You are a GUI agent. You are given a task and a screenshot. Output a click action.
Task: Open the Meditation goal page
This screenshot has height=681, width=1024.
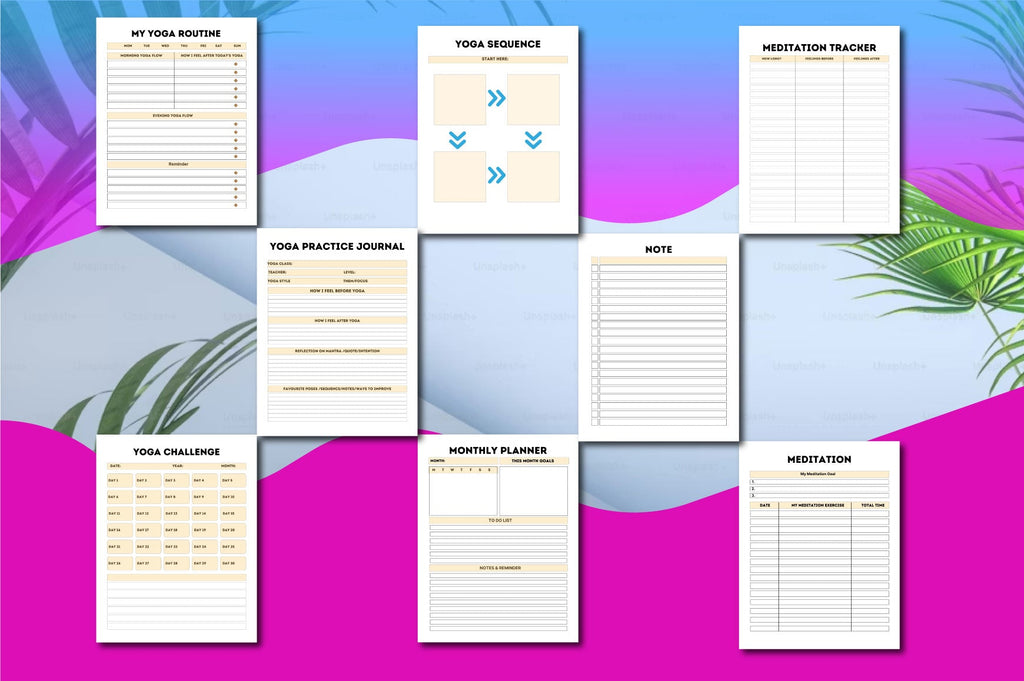click(x=819, y=545)
